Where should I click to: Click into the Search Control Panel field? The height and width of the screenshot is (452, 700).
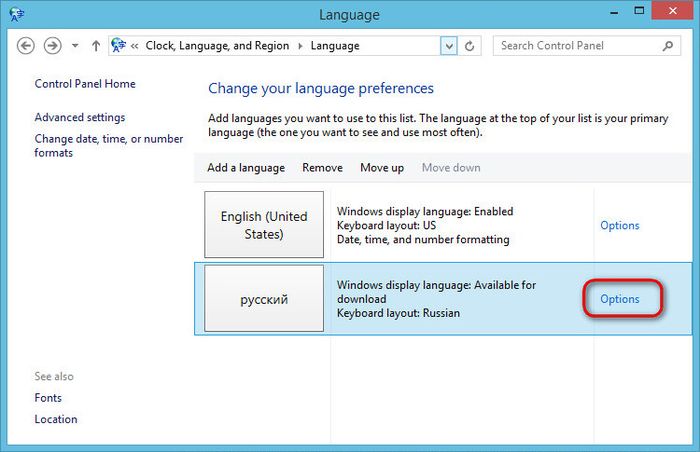(575, 46)
